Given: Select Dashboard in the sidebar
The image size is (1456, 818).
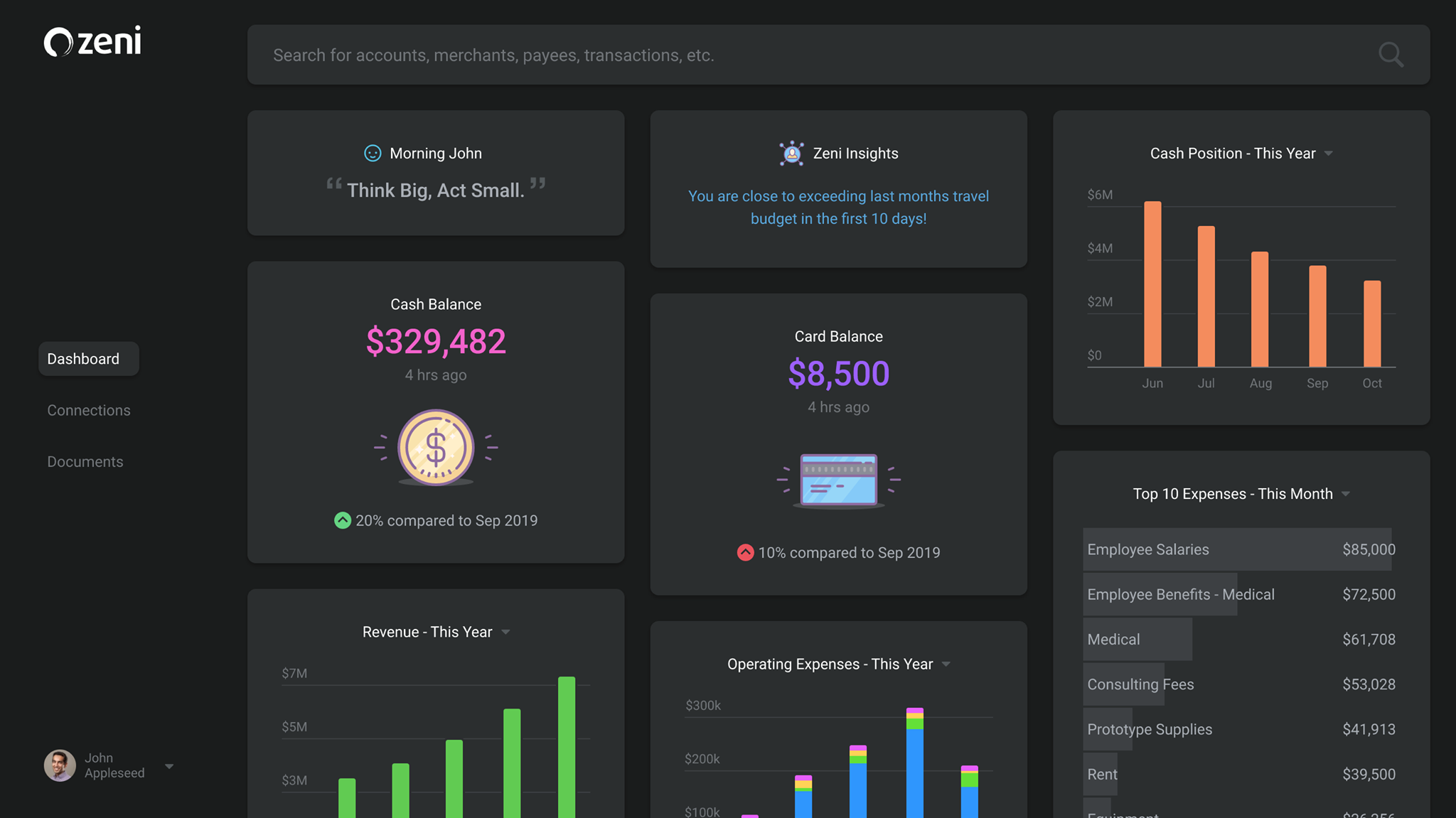Looking at the screenshot, I should pyautogui.click(x=88, y=359).
